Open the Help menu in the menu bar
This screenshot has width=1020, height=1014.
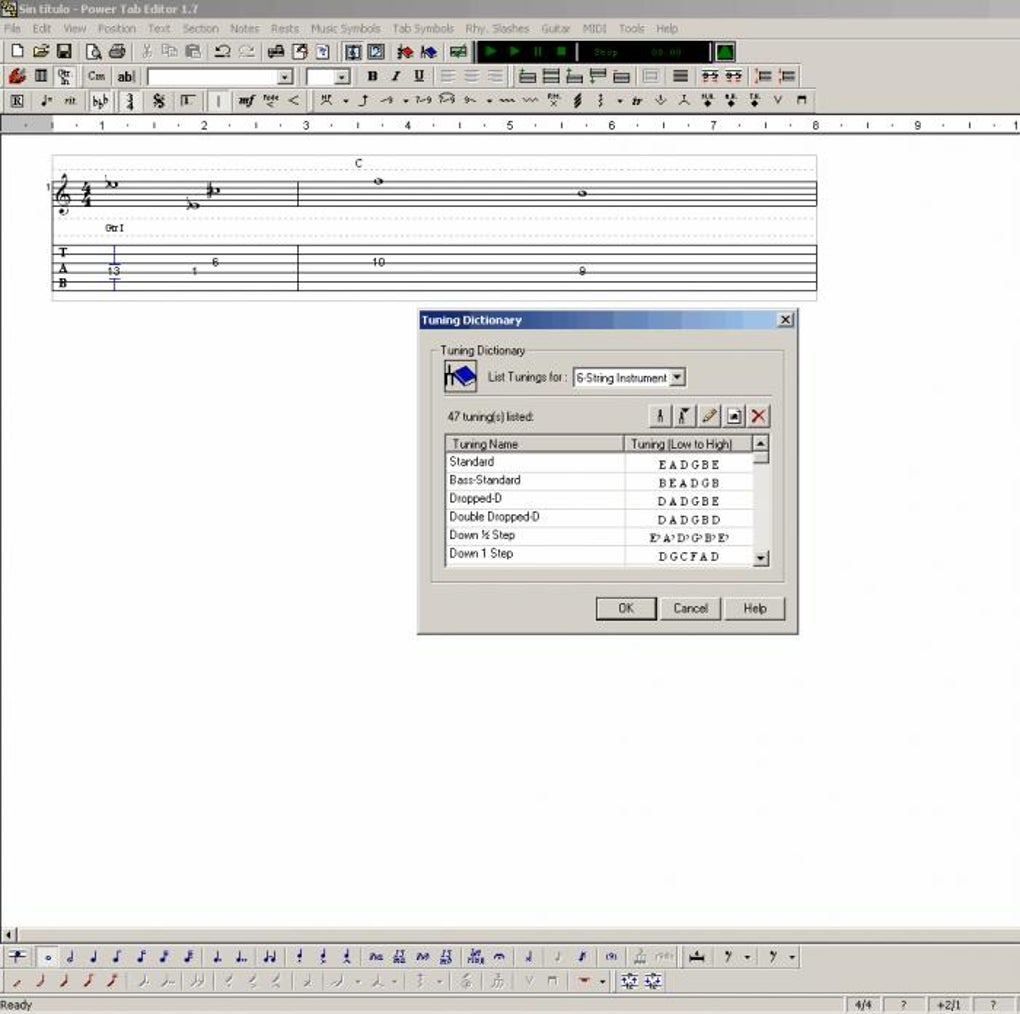pos(667,29)
